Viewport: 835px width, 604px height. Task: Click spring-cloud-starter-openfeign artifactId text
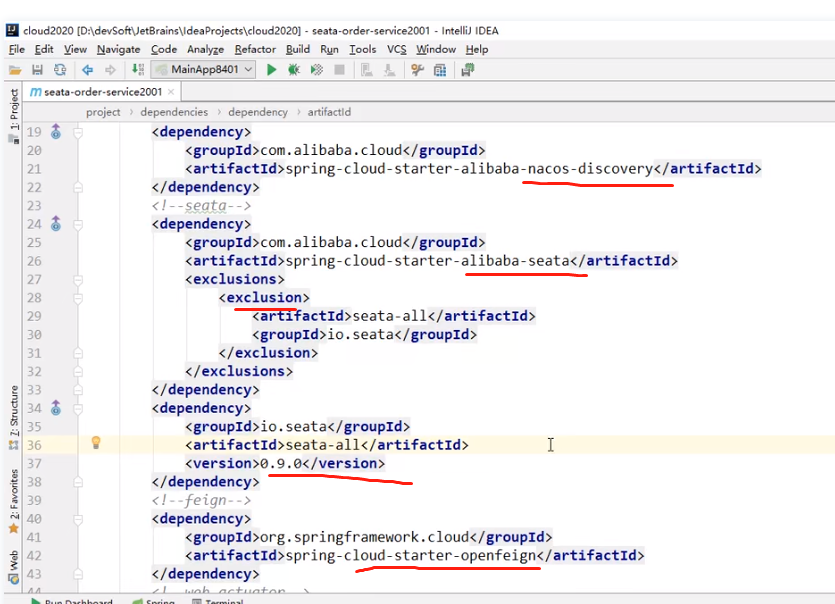(x=411, y=556)
